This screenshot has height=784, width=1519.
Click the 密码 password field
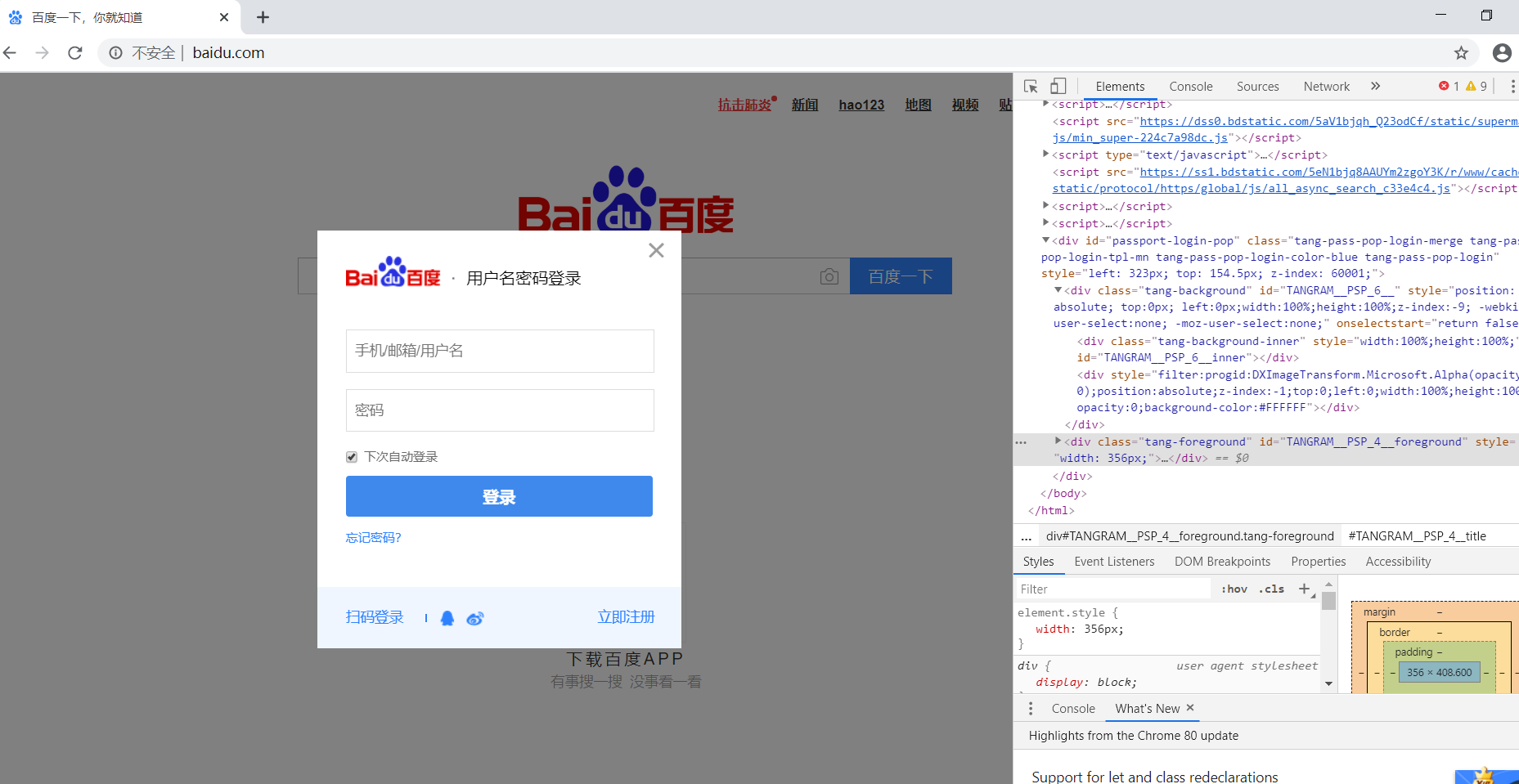(500, 410)
